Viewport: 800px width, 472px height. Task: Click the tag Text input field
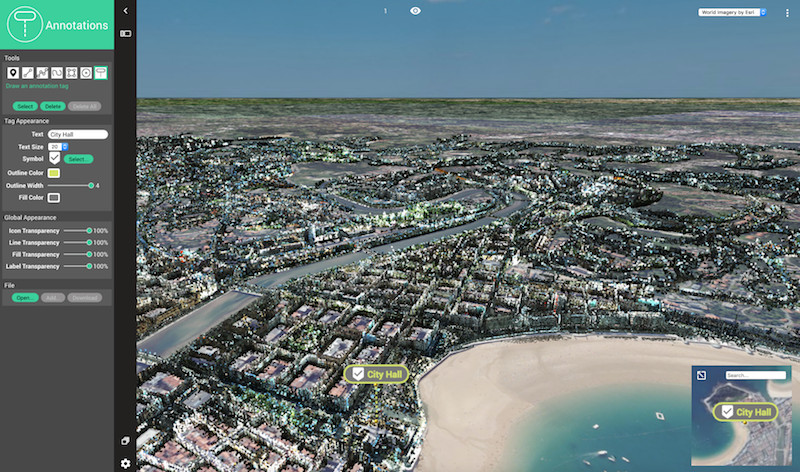click(x=78, y=135)
